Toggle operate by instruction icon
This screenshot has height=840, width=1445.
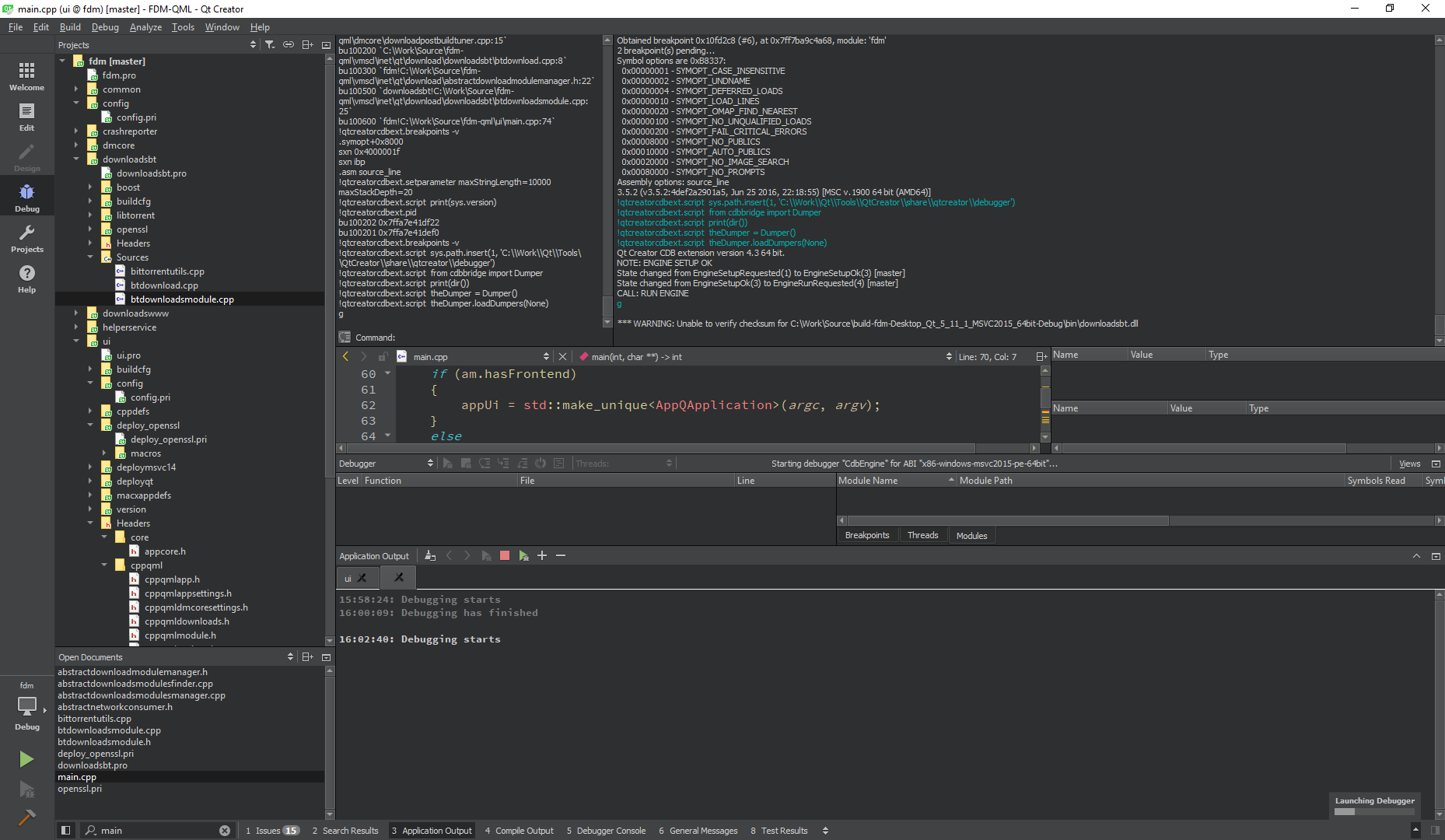point(559,463)
